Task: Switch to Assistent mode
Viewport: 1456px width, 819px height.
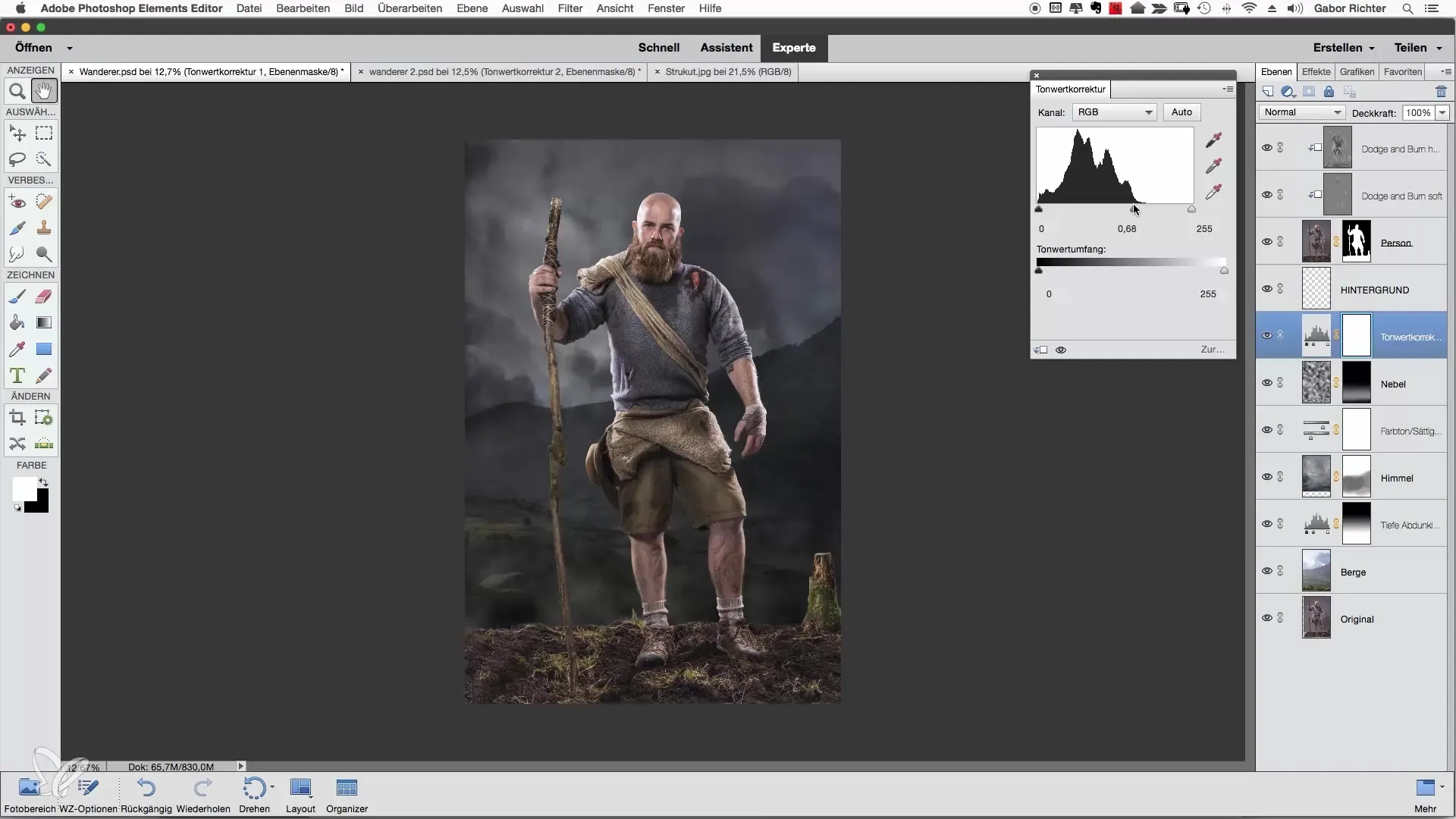Action: tap(726, 48)
